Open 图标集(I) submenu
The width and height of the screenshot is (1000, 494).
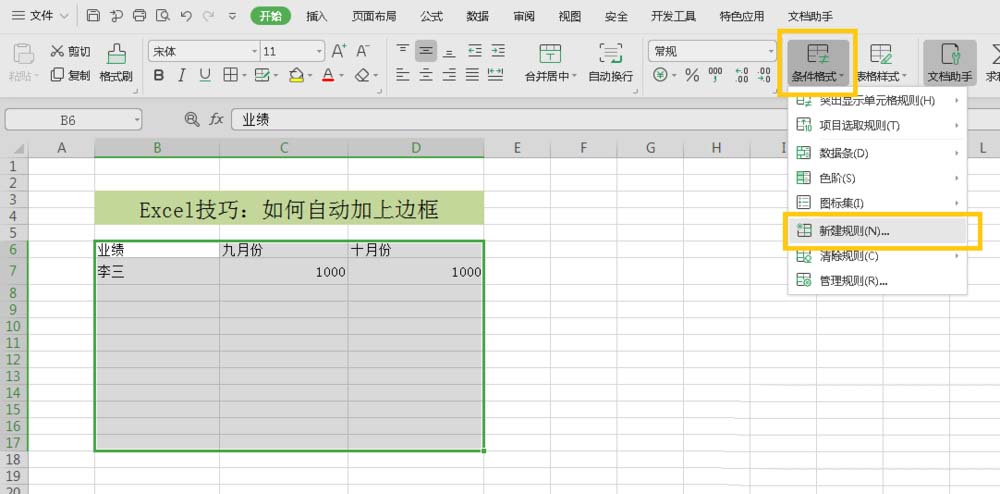(878, 203)
